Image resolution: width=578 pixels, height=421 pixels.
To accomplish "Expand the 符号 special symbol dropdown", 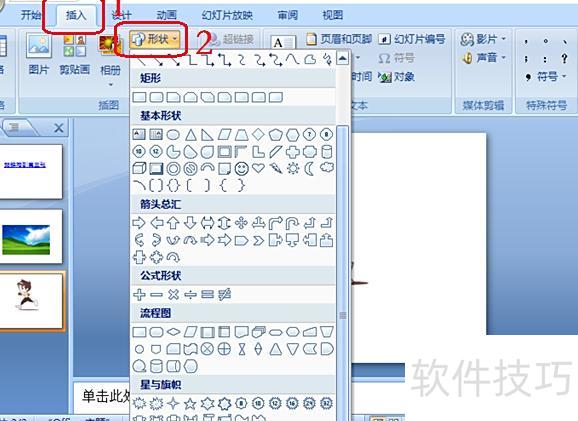I will click(x=546, y=77).
